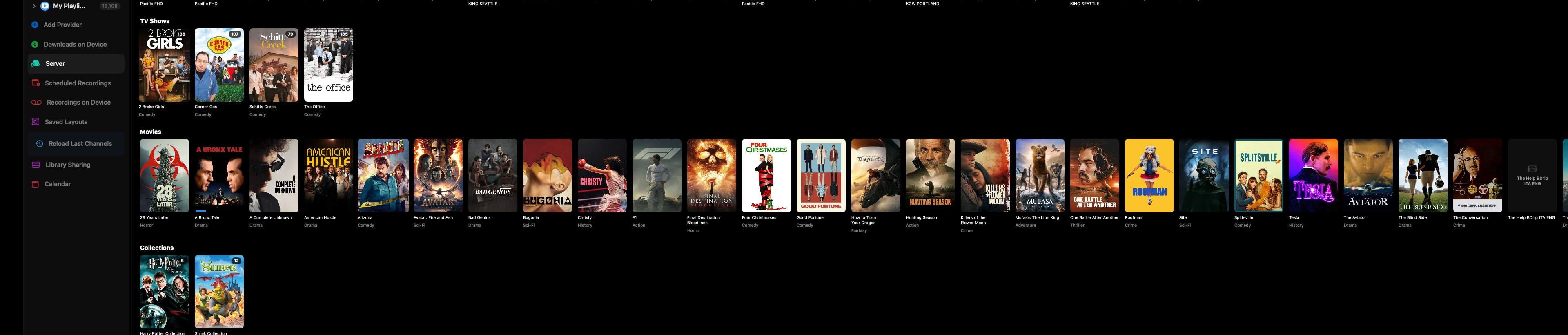The image size is (1568, 335).
Task: Open Library Sharing via its purple icon
Action: click(x=35, y=165)
